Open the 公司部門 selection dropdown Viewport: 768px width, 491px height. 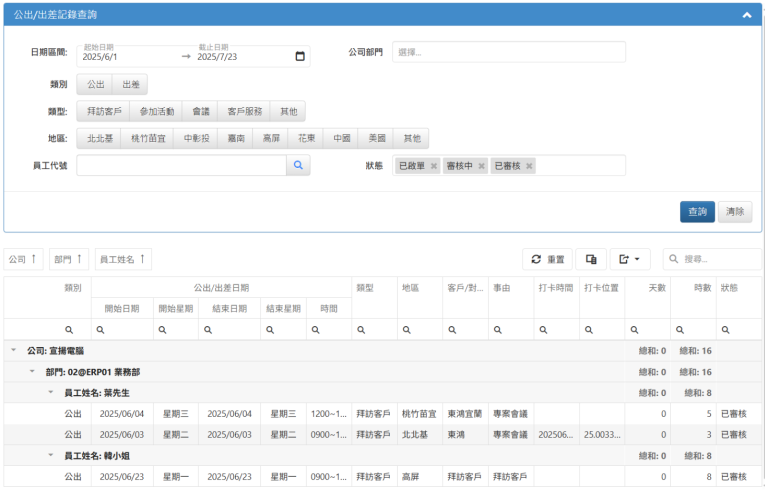[508, 52]
